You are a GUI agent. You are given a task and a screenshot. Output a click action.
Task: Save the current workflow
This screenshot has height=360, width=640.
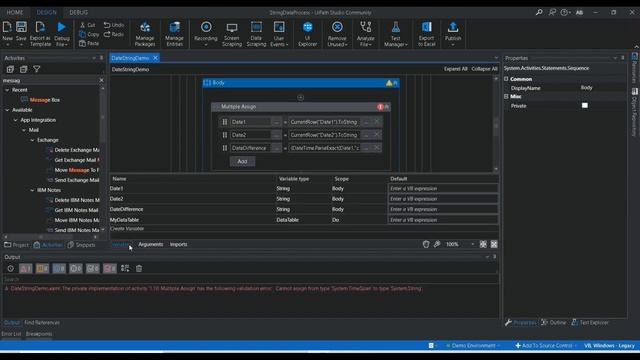coord(21,33)
